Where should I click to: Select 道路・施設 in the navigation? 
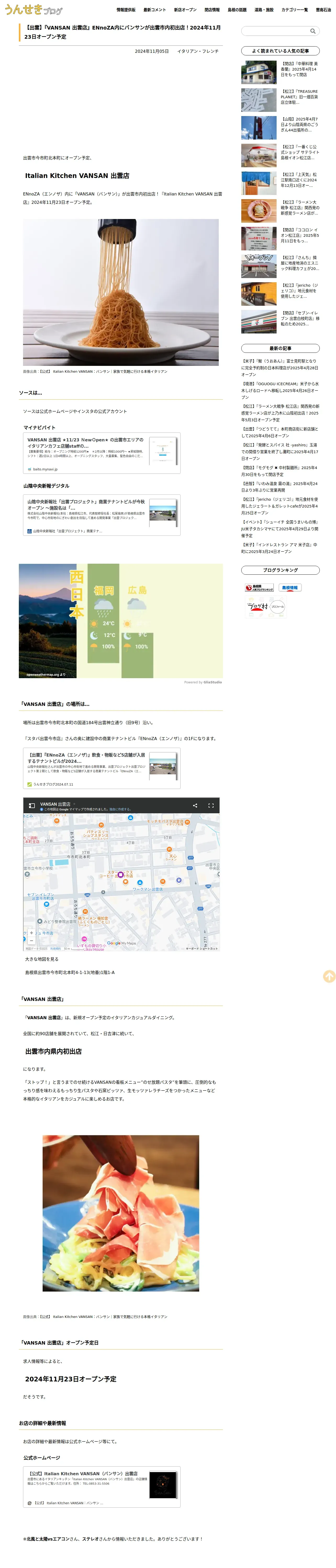tap(264, 10)
